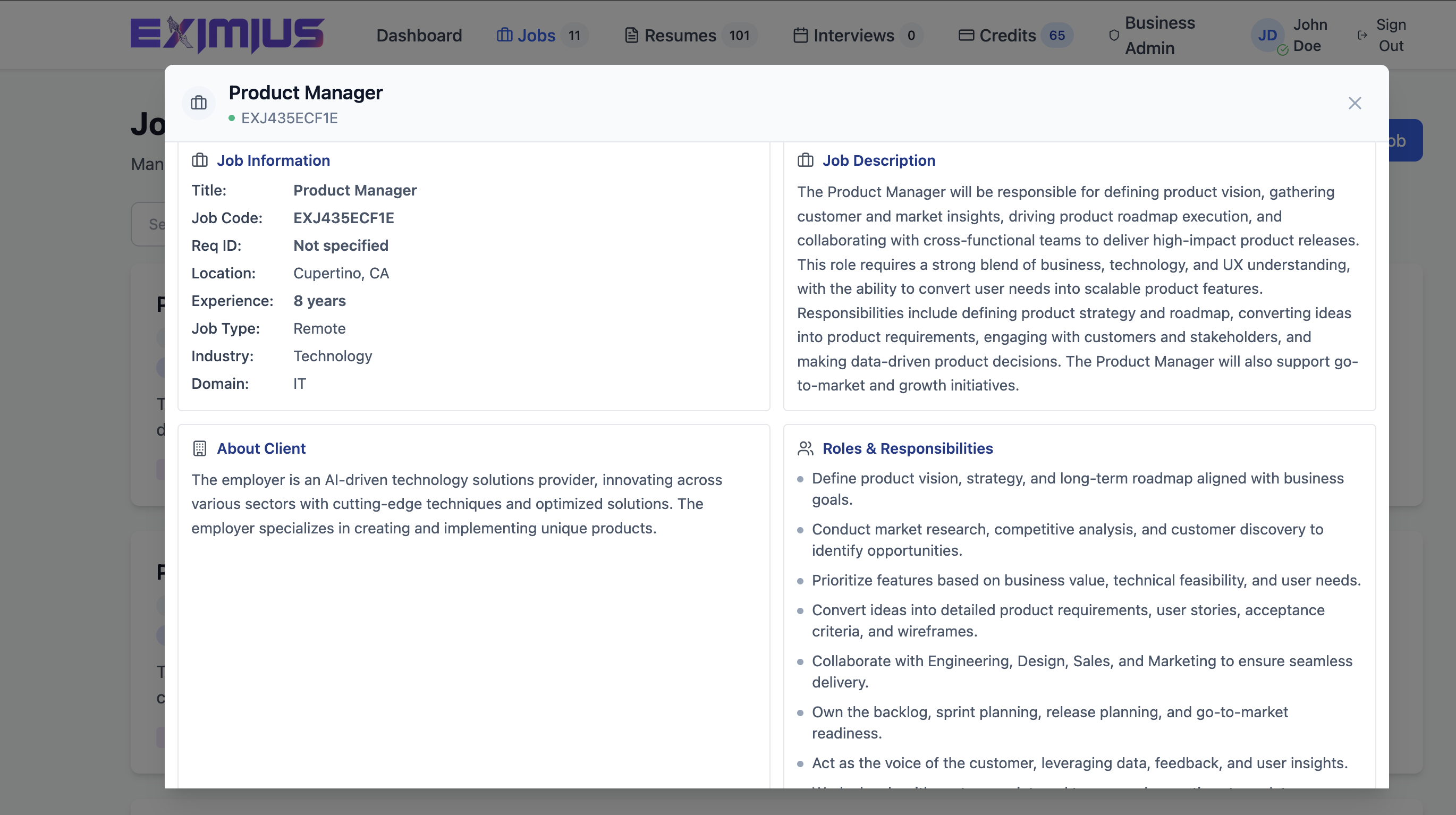Click the Sign Out arrow icon
Image resolution: width=1456 pixels, height=815 pixels.
click(1361, 35)
